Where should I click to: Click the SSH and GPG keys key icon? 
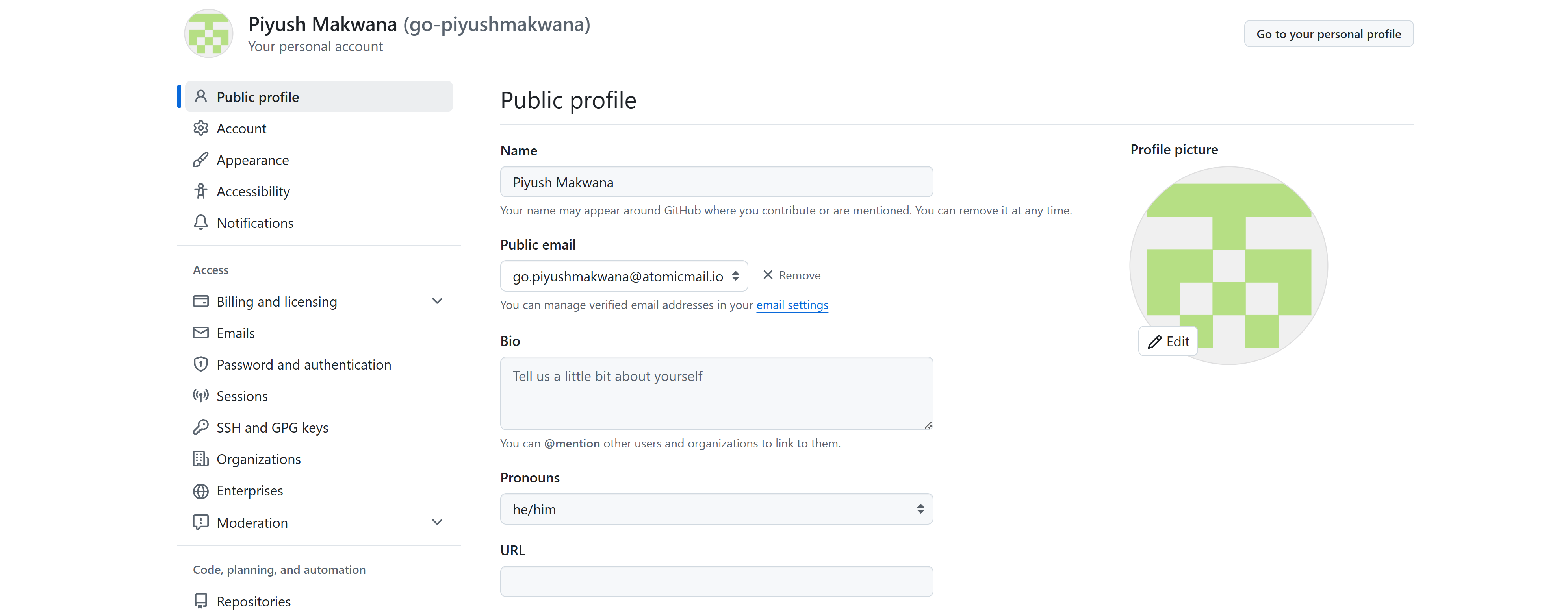[200, 427]
